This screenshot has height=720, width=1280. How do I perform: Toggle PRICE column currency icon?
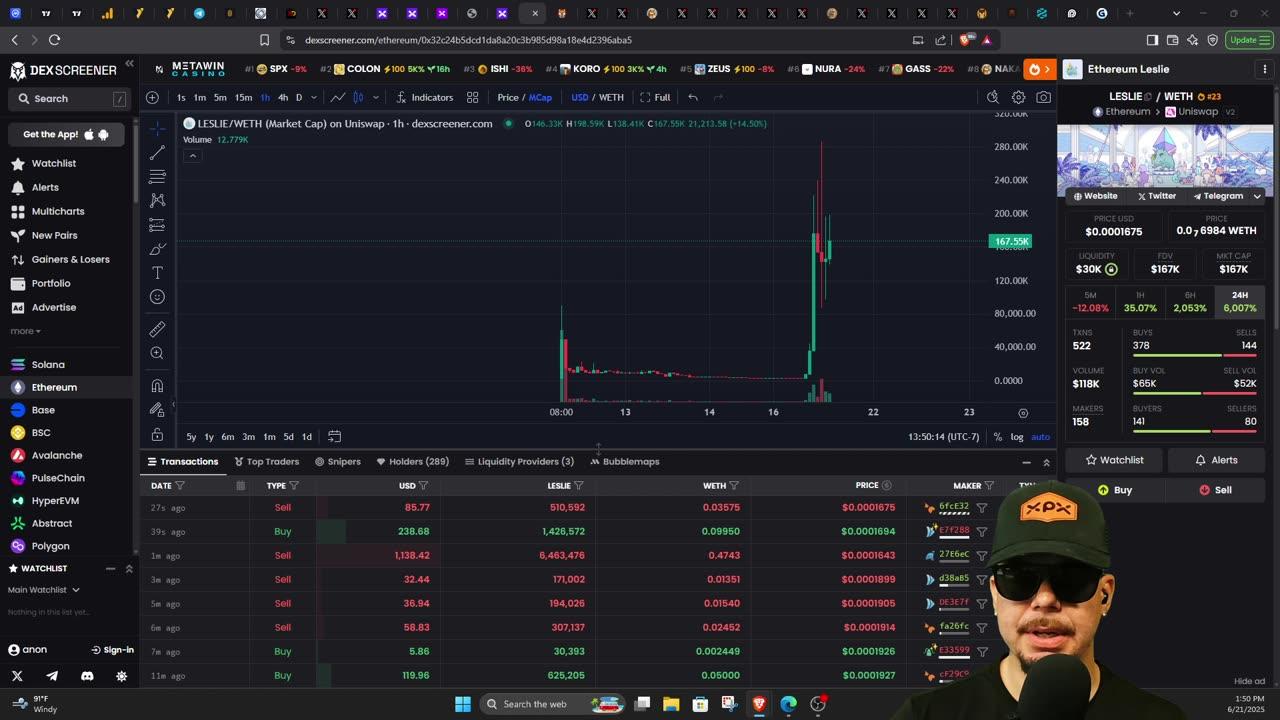[886, 485]
